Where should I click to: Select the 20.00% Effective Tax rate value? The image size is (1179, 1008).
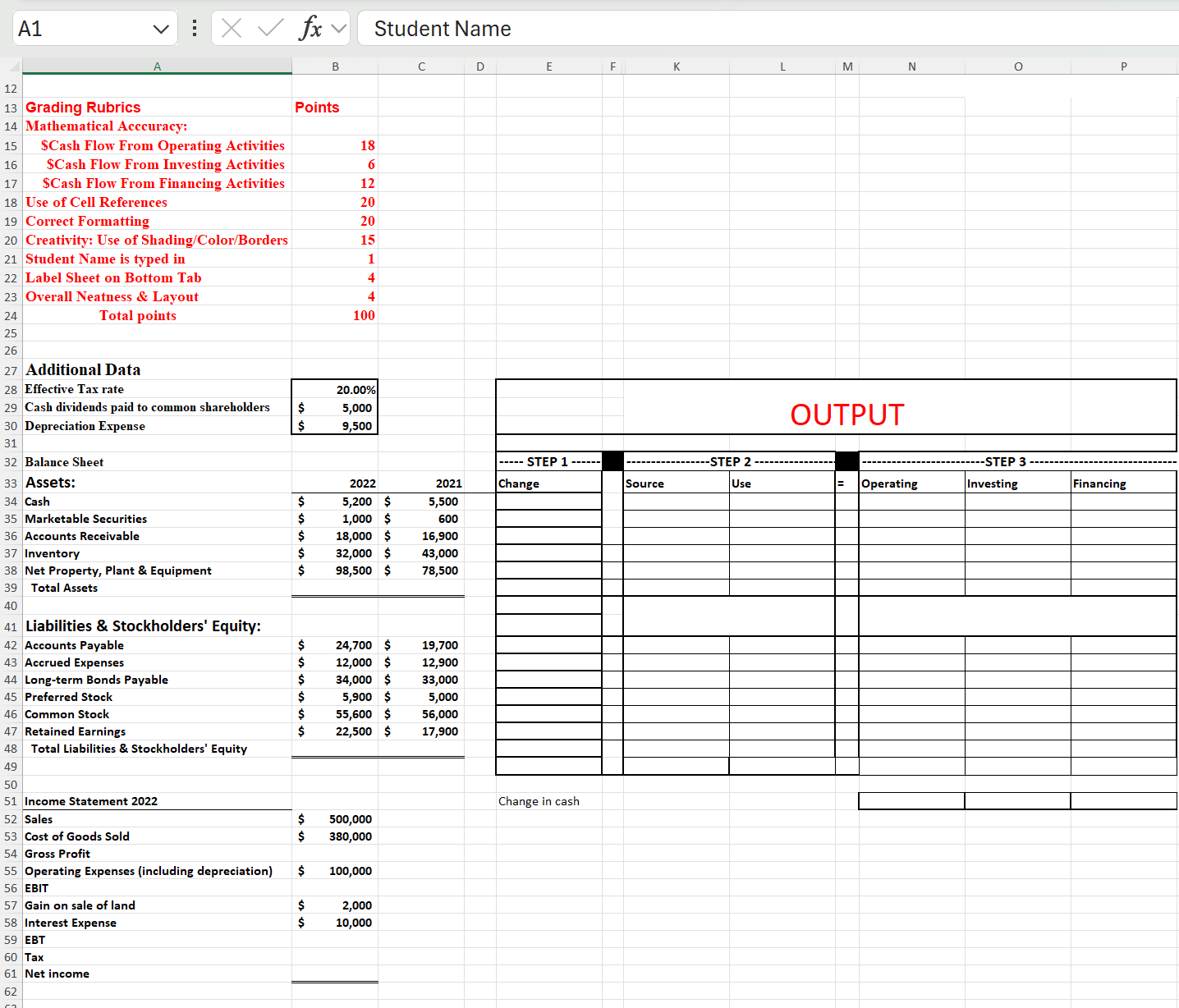pyautogui.click(x=335, y=390)
